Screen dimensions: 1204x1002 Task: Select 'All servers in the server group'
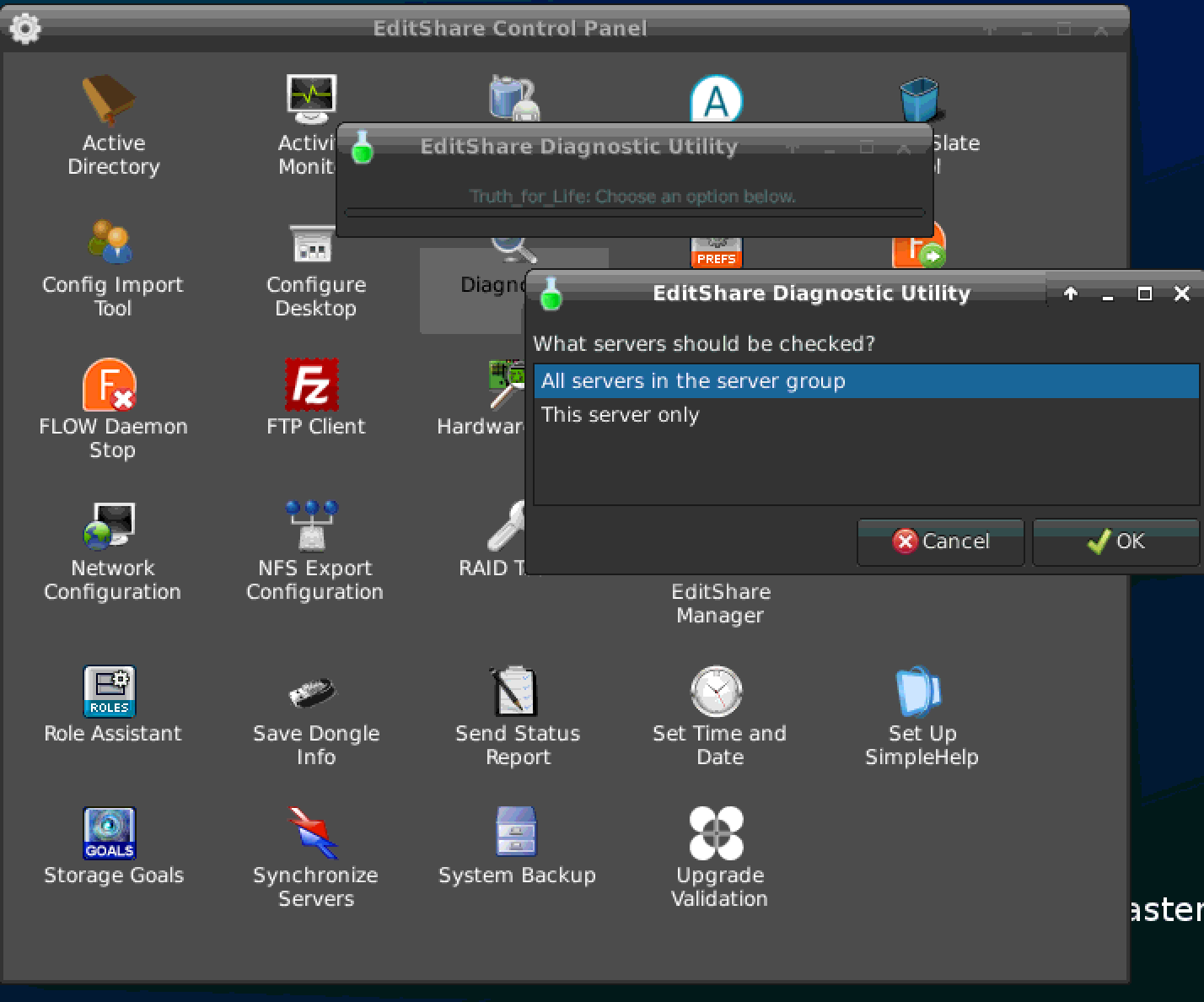[866, 381]
